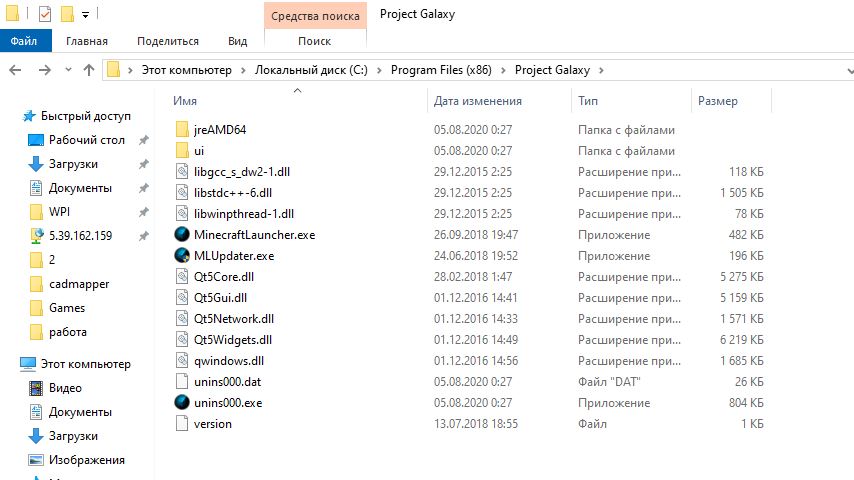Go up one folder level arrow

pos(89,70)
